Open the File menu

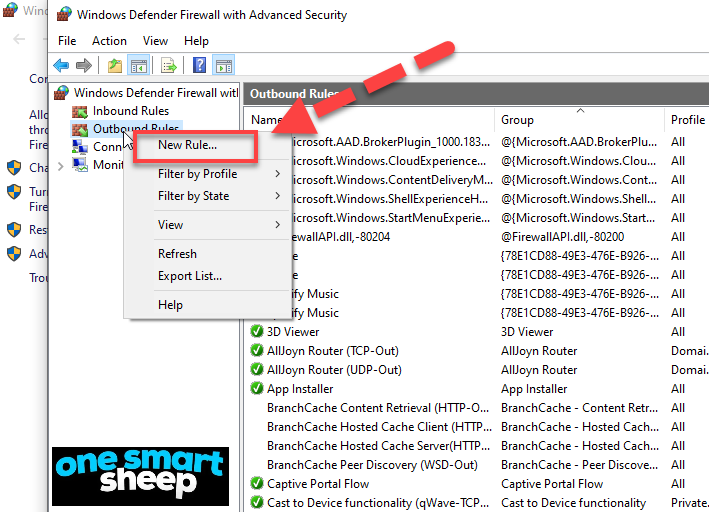(x=67, y=41)
